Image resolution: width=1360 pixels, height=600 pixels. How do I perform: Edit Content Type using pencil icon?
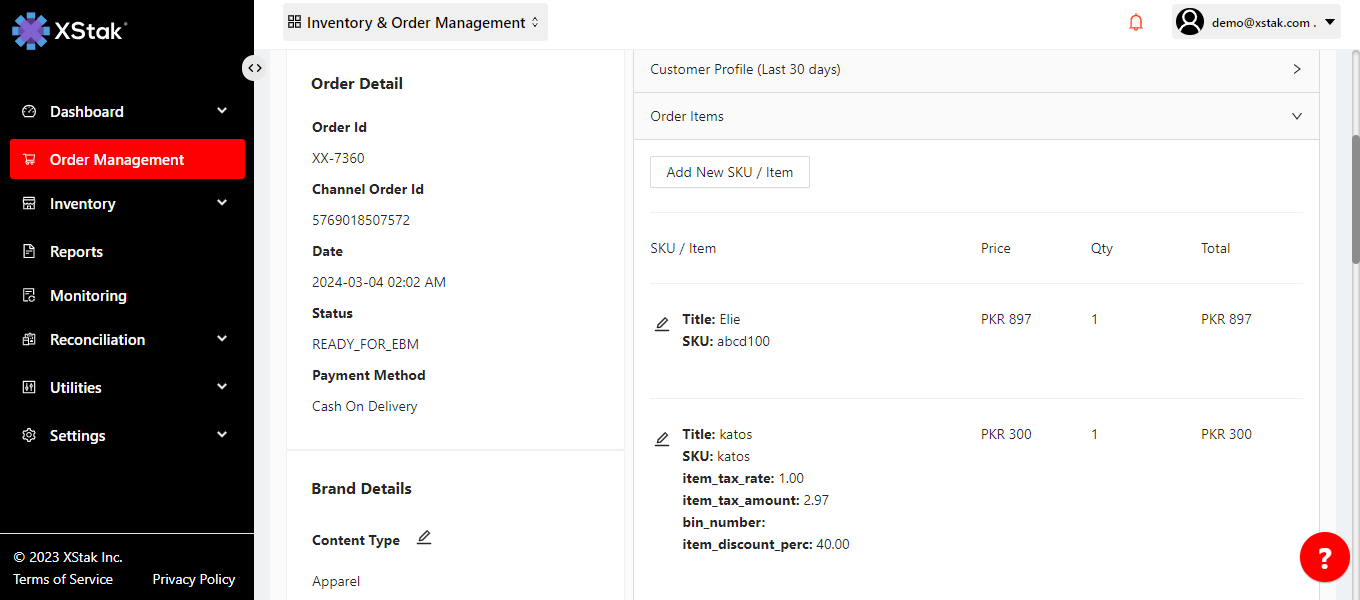424,538
